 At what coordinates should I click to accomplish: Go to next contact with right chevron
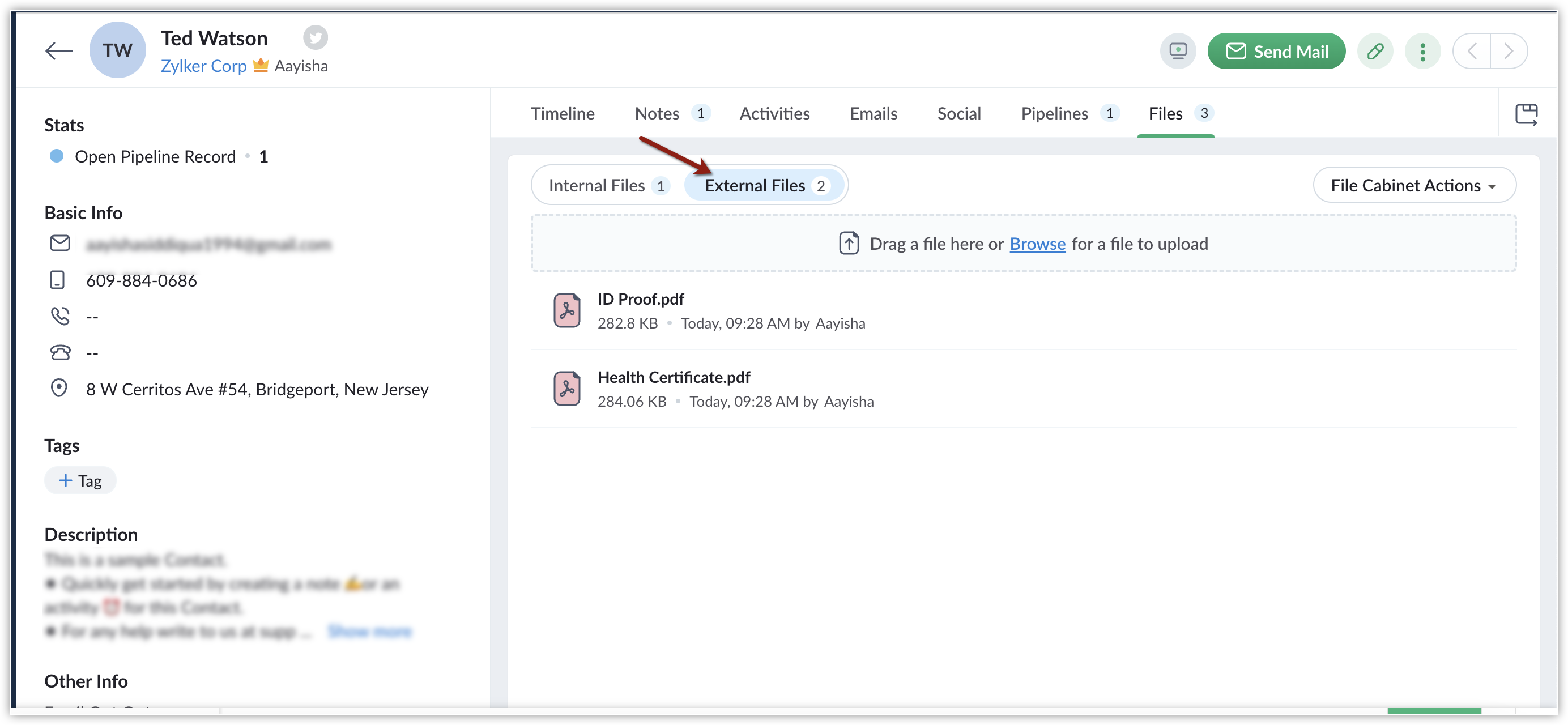click(x=1509, y=51)
